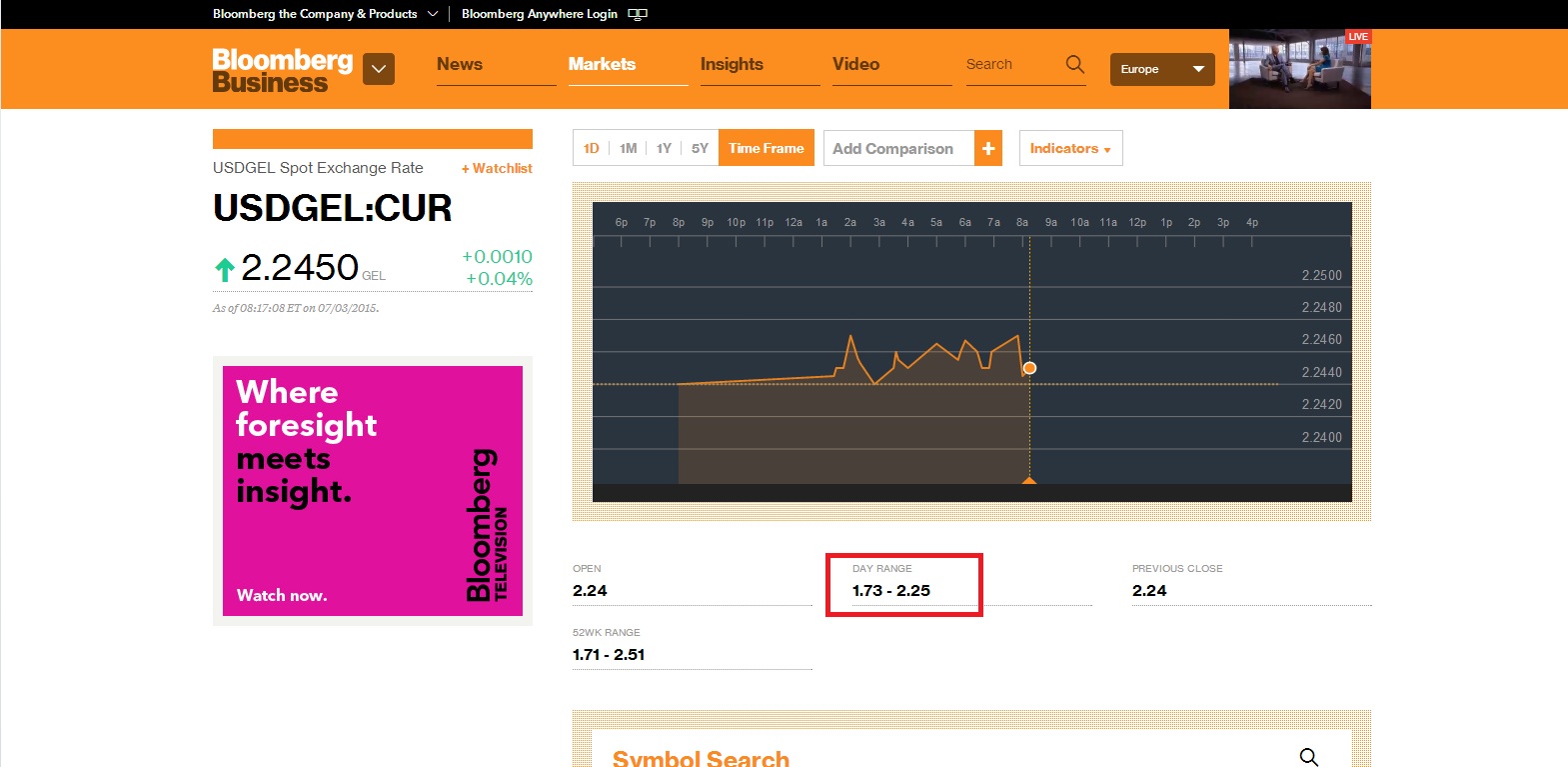Click the +0.04% change value
This screenshot has width=1568, height=767.
coord(499,279)
